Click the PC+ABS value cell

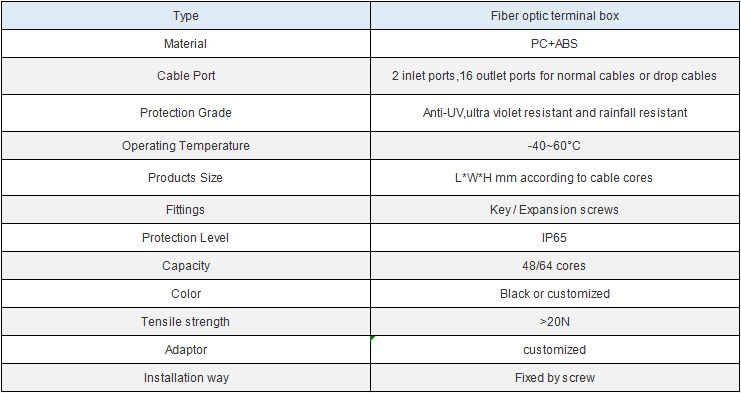555,44
